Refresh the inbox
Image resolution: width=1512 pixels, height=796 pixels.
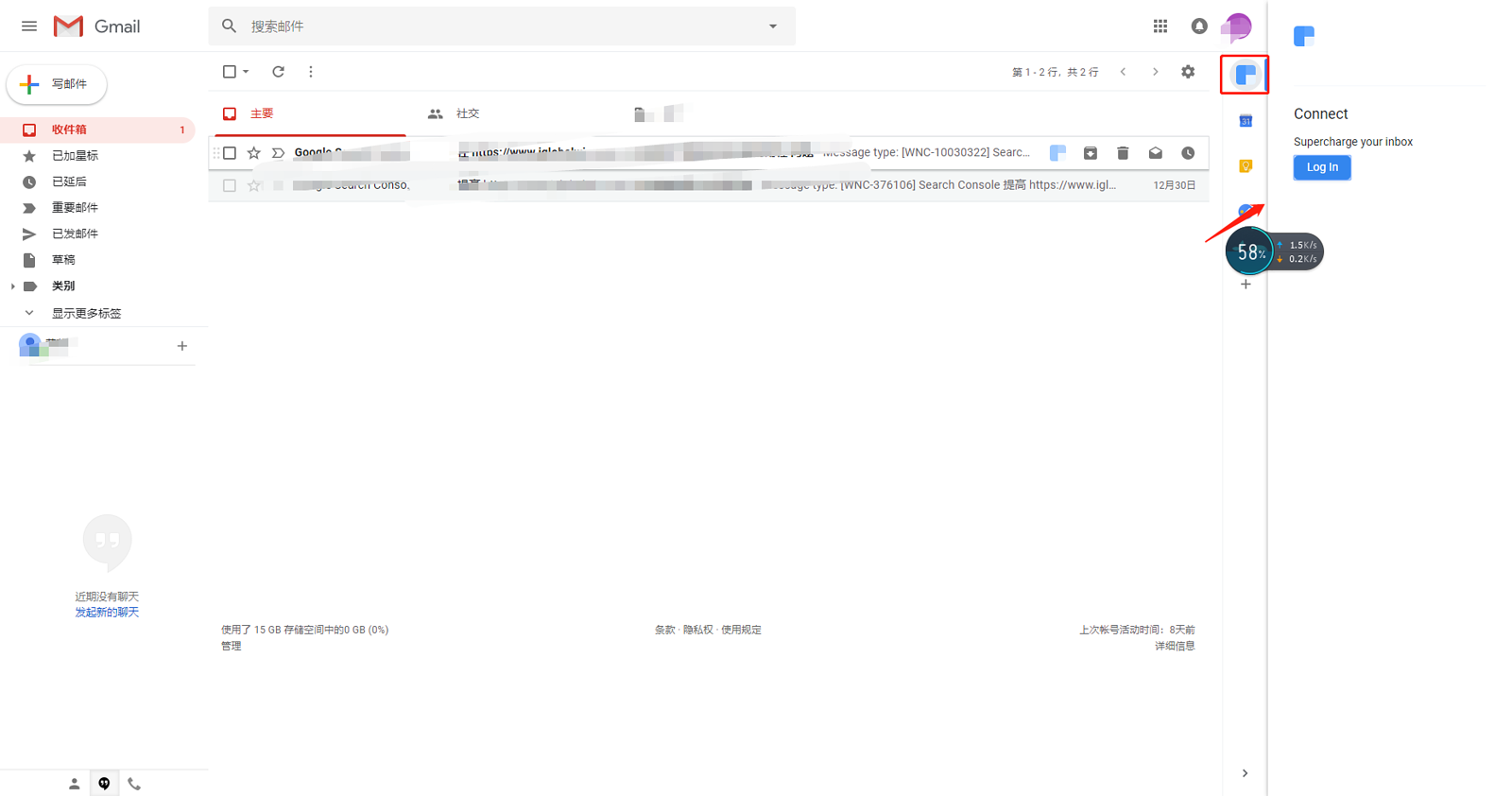[279, 72]
